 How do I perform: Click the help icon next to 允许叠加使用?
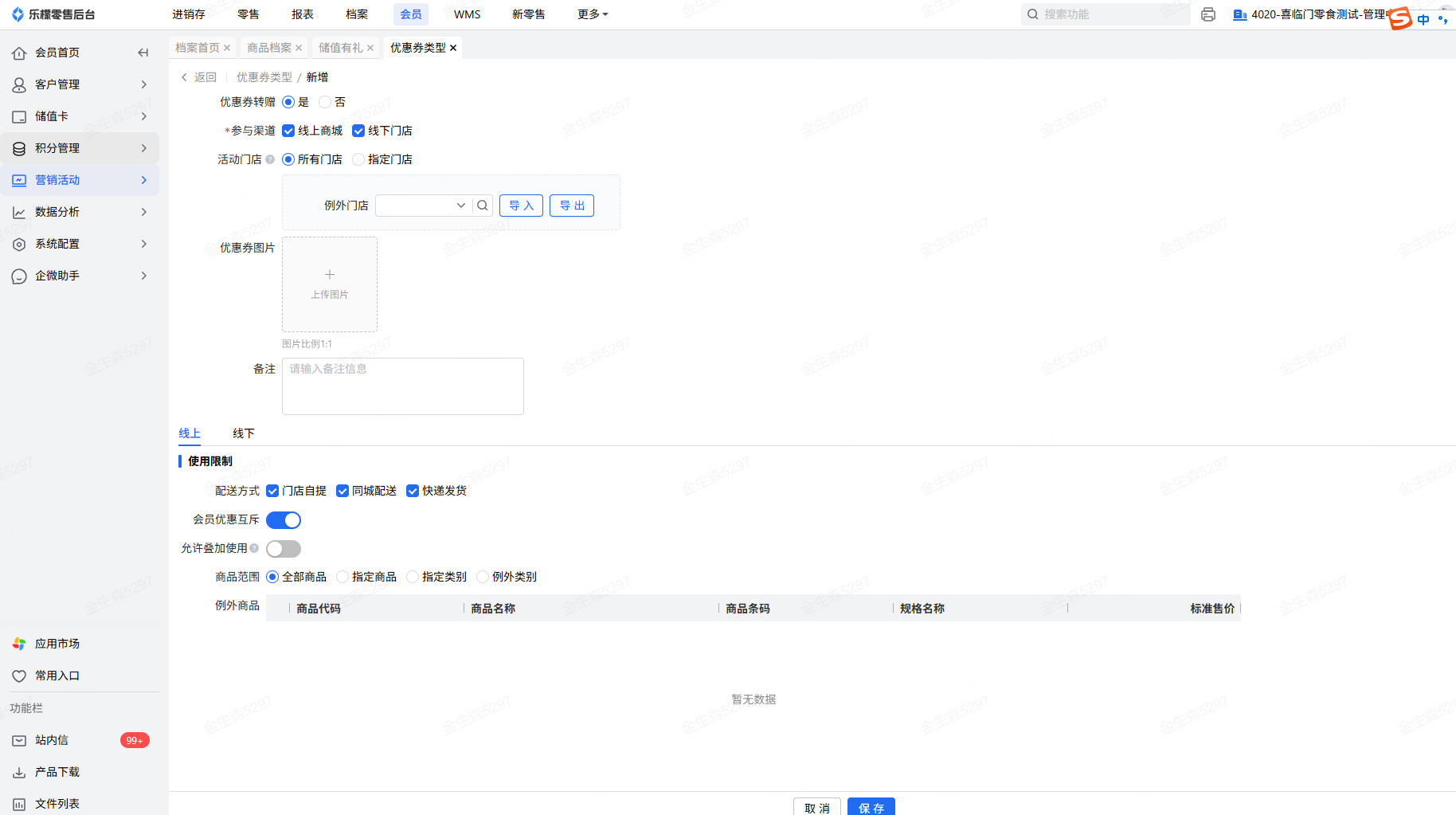[x=254, y=548]
